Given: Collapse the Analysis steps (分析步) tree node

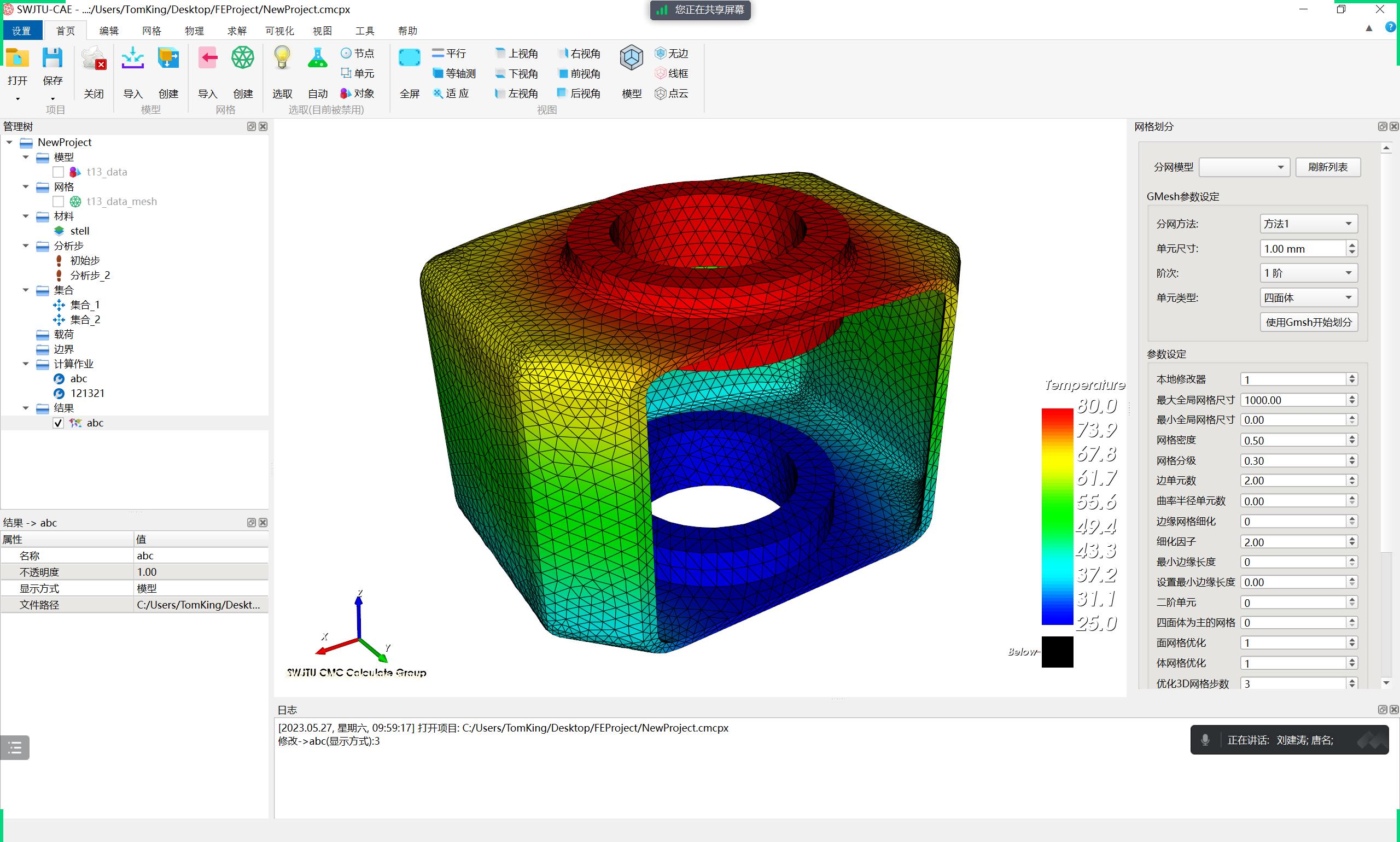Looking at the screenshot, I should (x=26, y=245).
